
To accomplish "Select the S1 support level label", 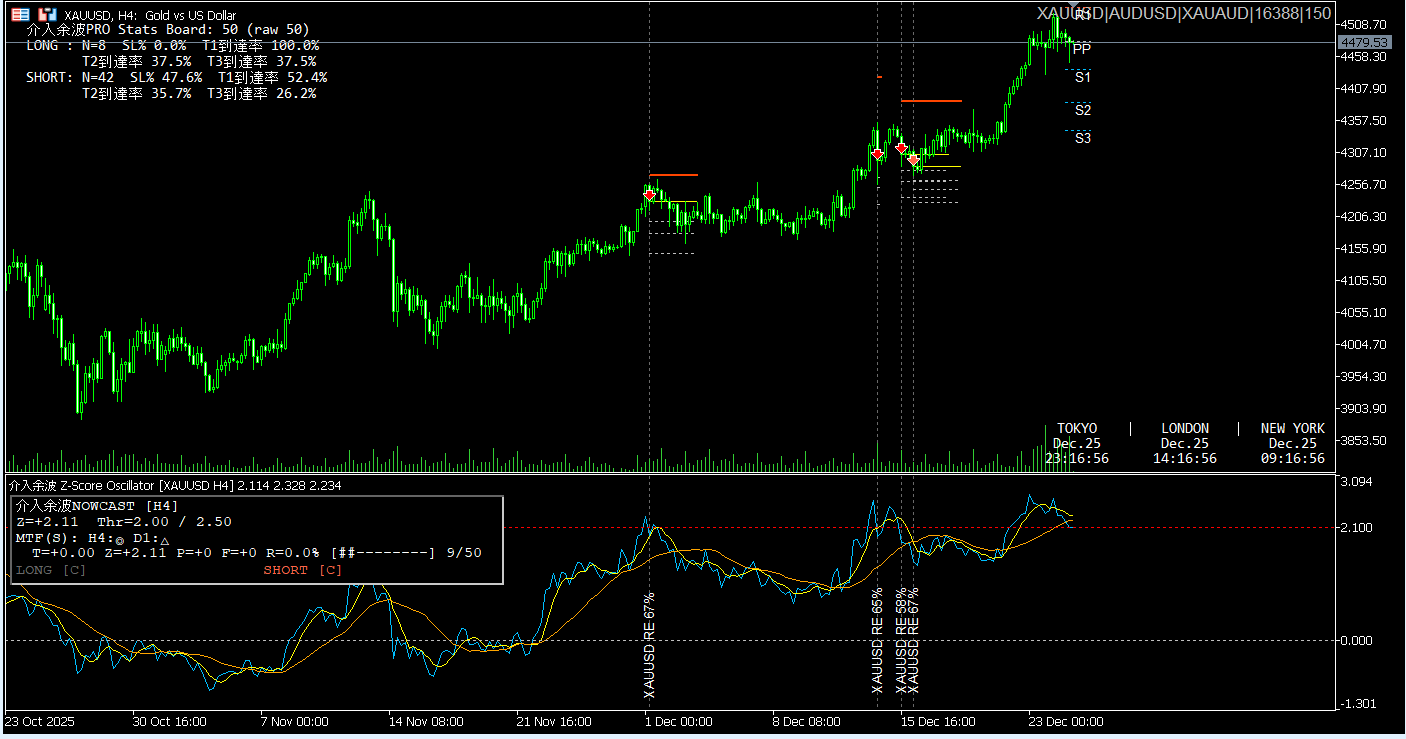I will (1083, 77).
